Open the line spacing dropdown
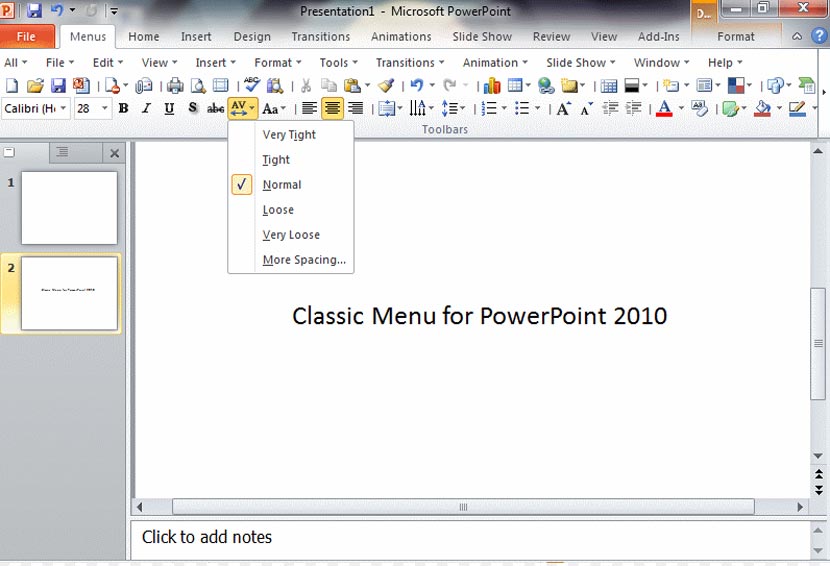This screenshot has width=830, height=566. pos(454,109)
